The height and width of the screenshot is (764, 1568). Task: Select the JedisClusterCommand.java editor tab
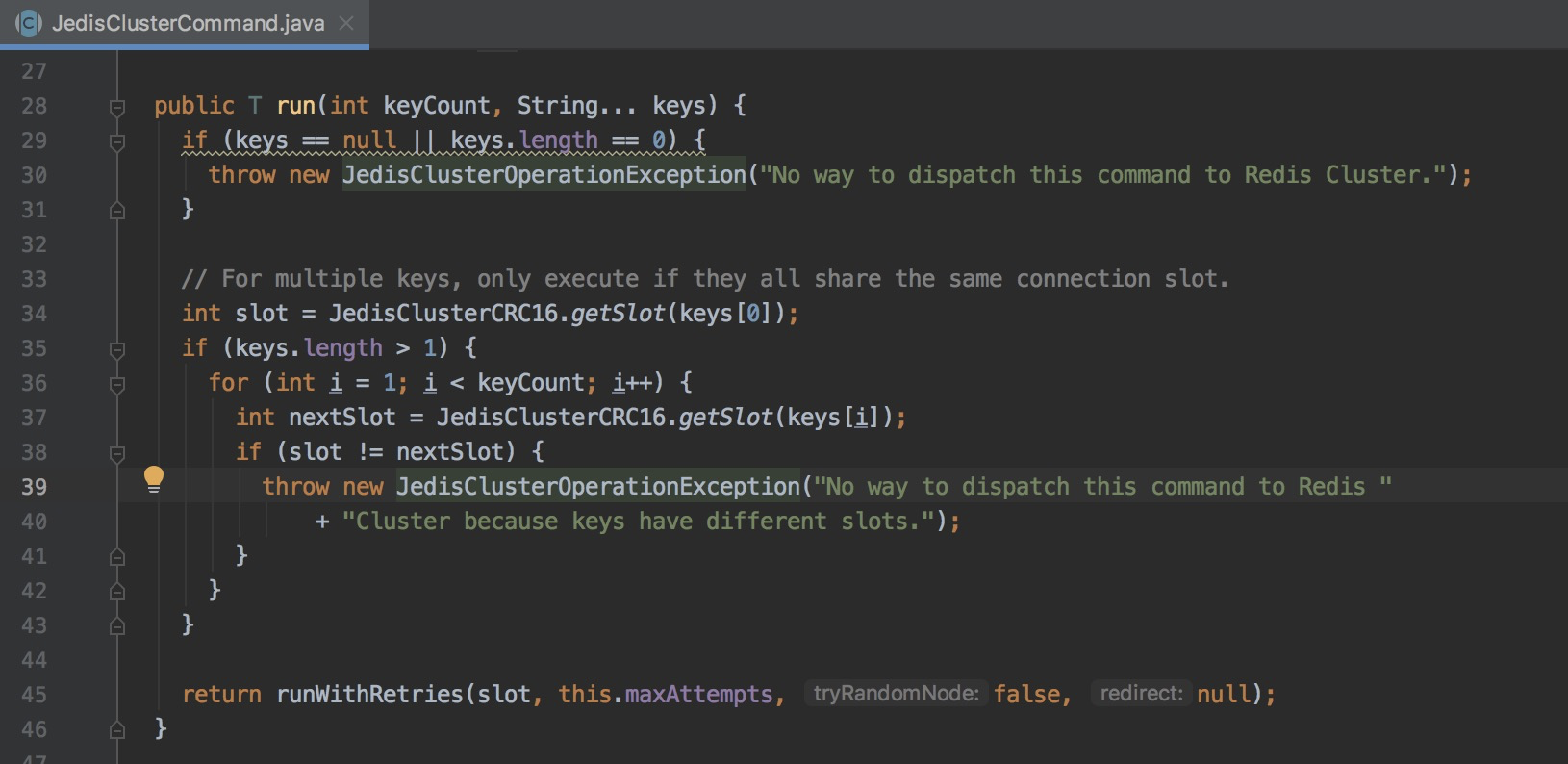click(185, 23)
